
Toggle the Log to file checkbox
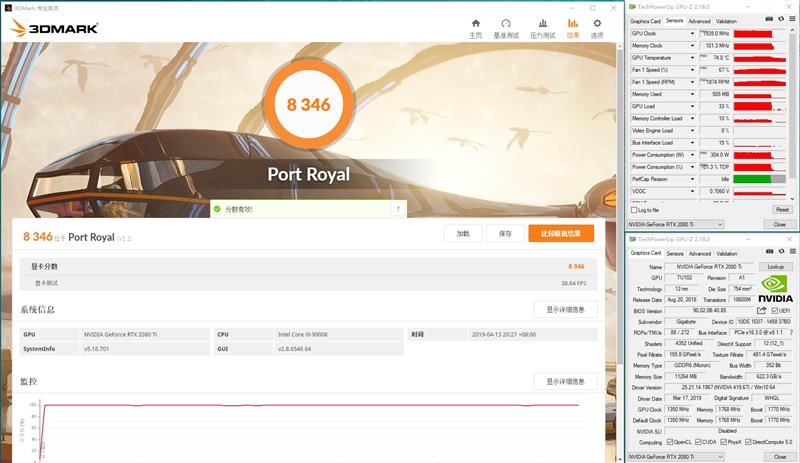634,210
